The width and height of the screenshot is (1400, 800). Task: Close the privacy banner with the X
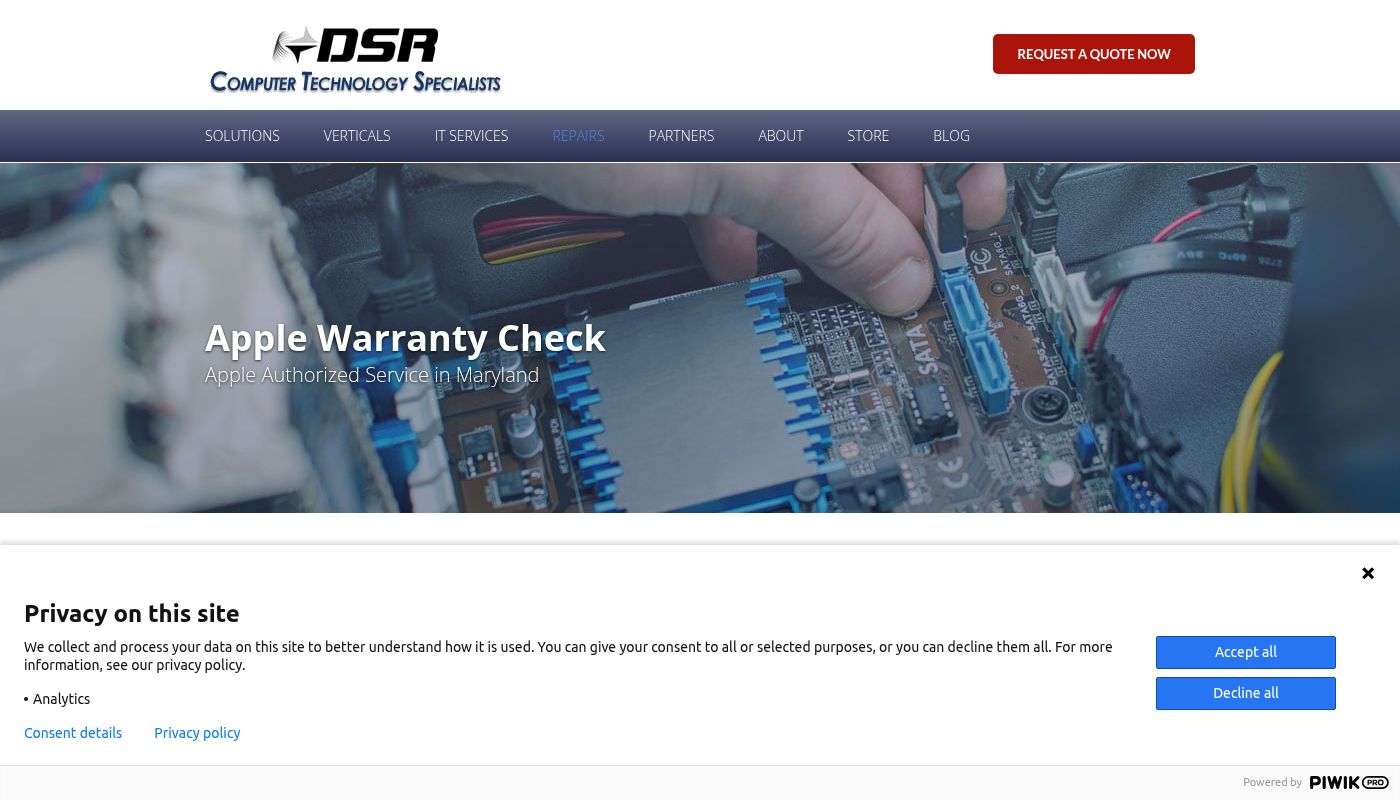1368,573
